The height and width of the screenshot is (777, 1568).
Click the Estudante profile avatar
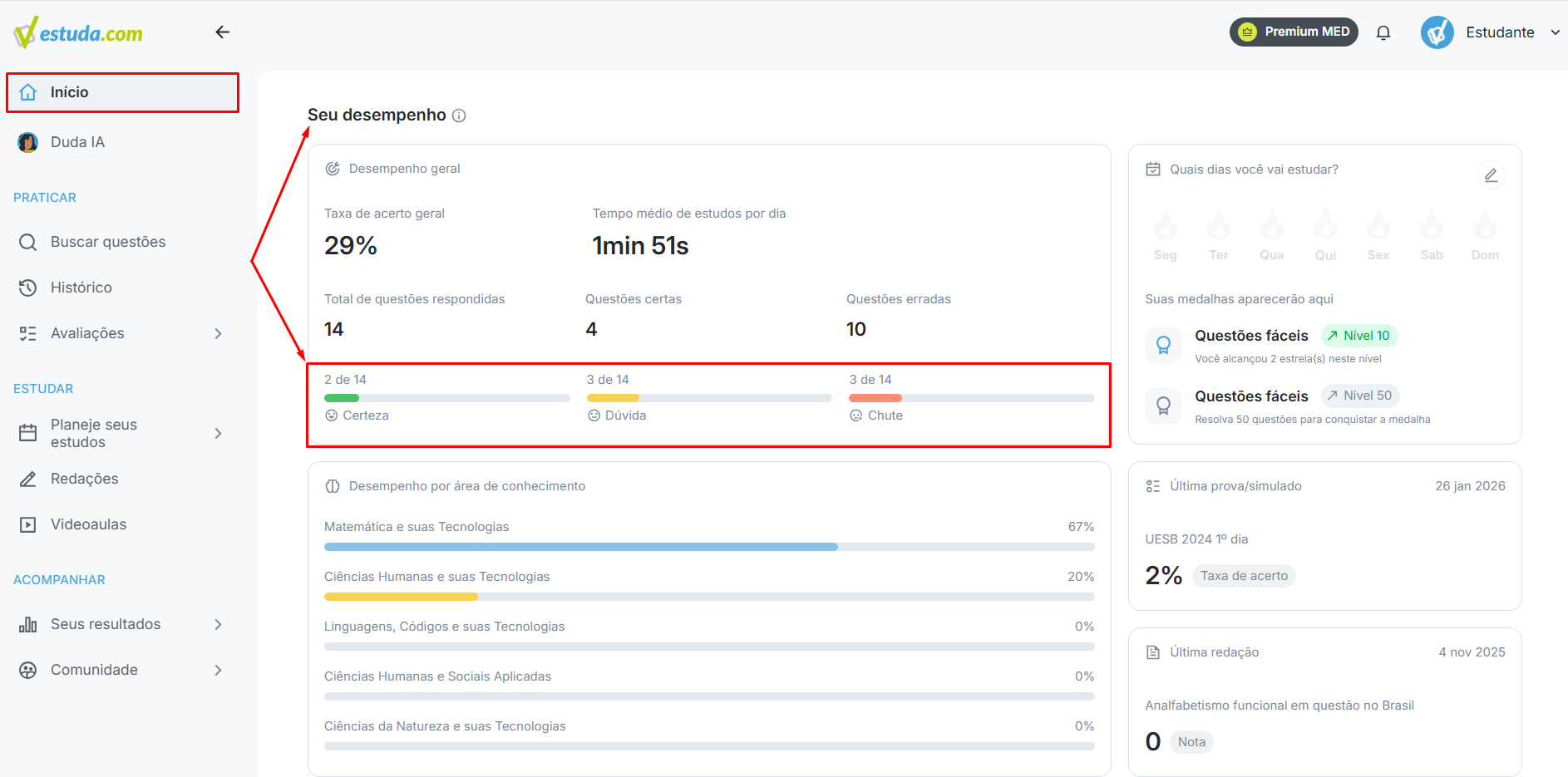point(1437,32)
